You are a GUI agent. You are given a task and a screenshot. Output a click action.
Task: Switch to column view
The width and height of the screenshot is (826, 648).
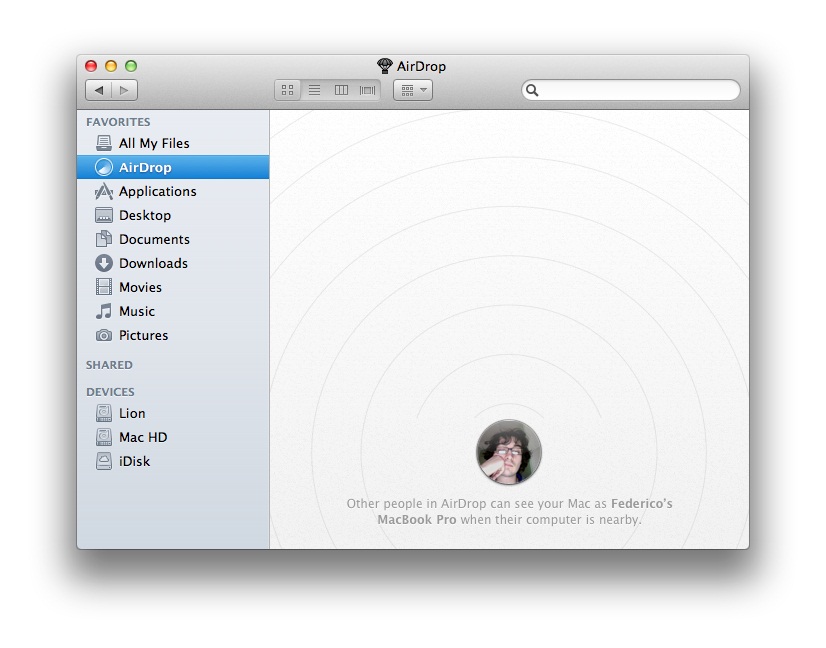click(x=341, y=90)
